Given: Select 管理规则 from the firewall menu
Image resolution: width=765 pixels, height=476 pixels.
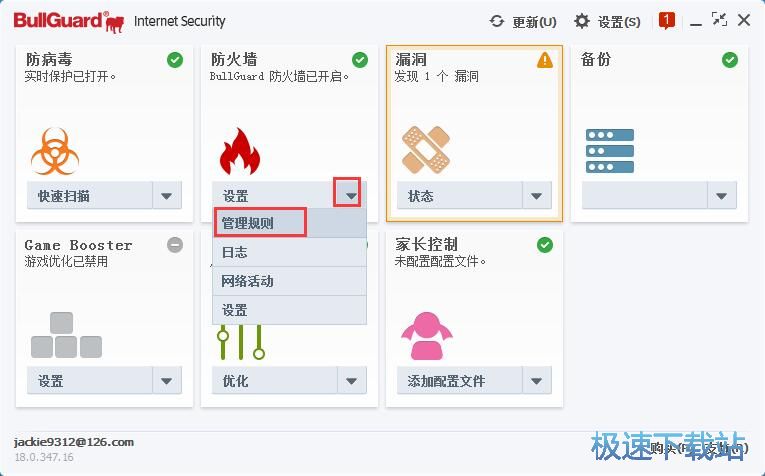Looking at the screenshot, I should (x=260, y=223).
